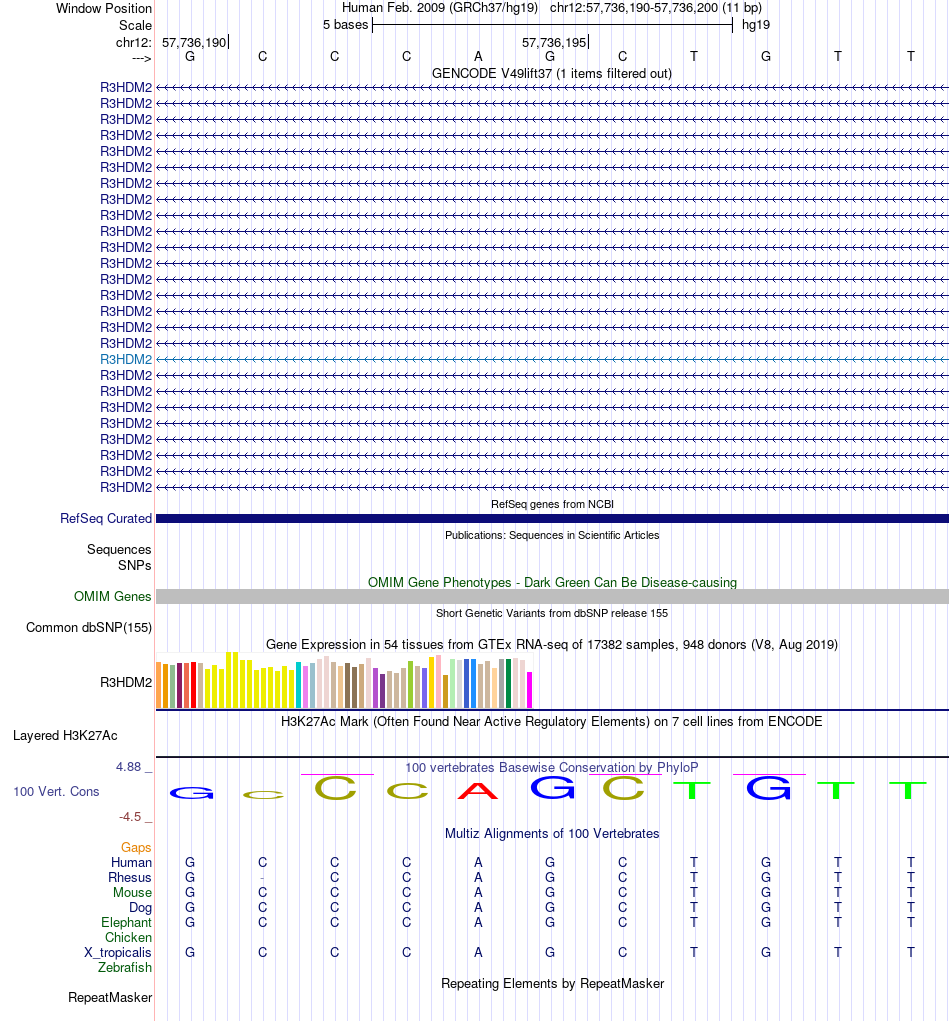This screenshot has width=950, height=1021.
Task: Open 100 vertebrates Basewise Conservation by PhyloP title
Action: 552,767
